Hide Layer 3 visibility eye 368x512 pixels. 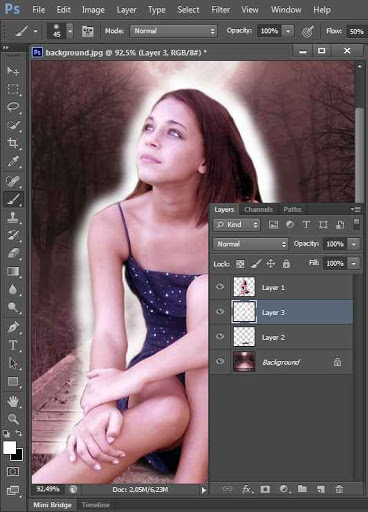click(220, 311)
